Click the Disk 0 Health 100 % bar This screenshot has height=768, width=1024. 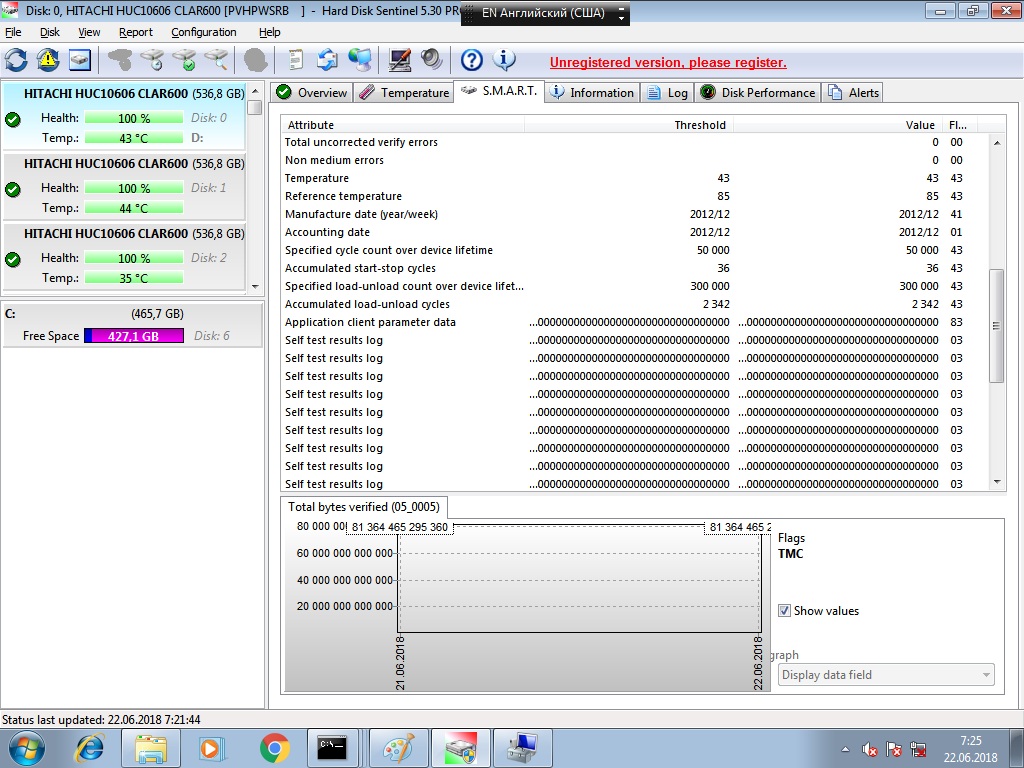[134, 118]
